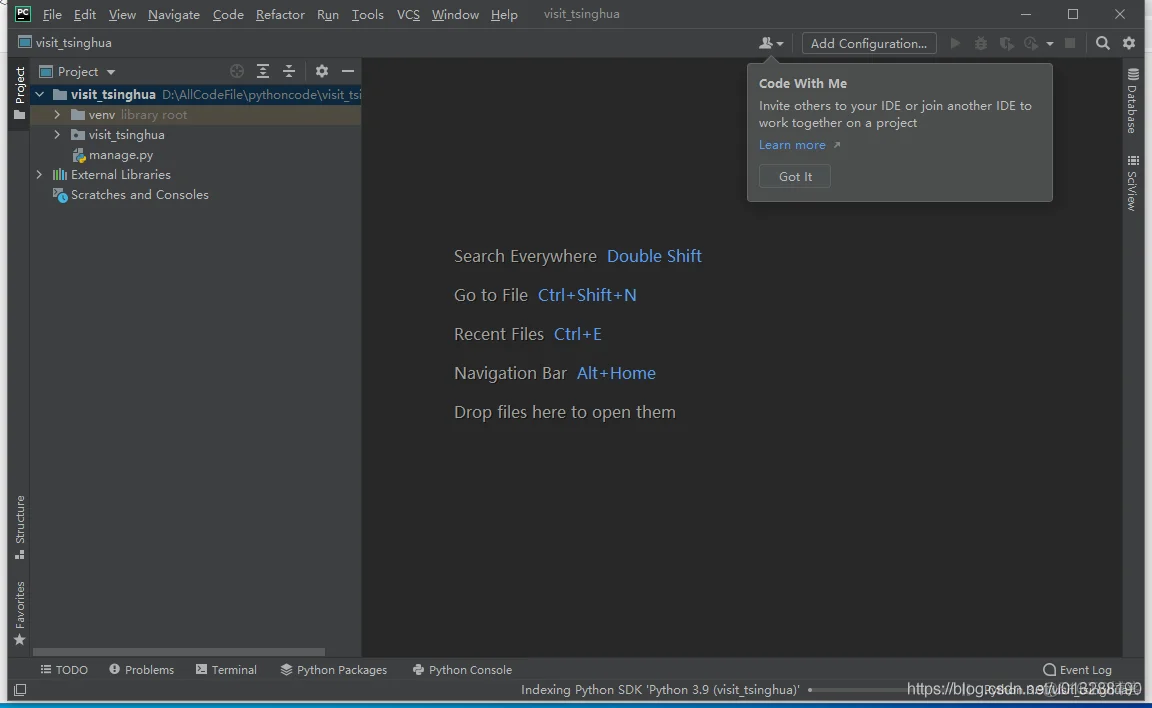
Task: Click the Debug bug icon
Action: [981, 43]
